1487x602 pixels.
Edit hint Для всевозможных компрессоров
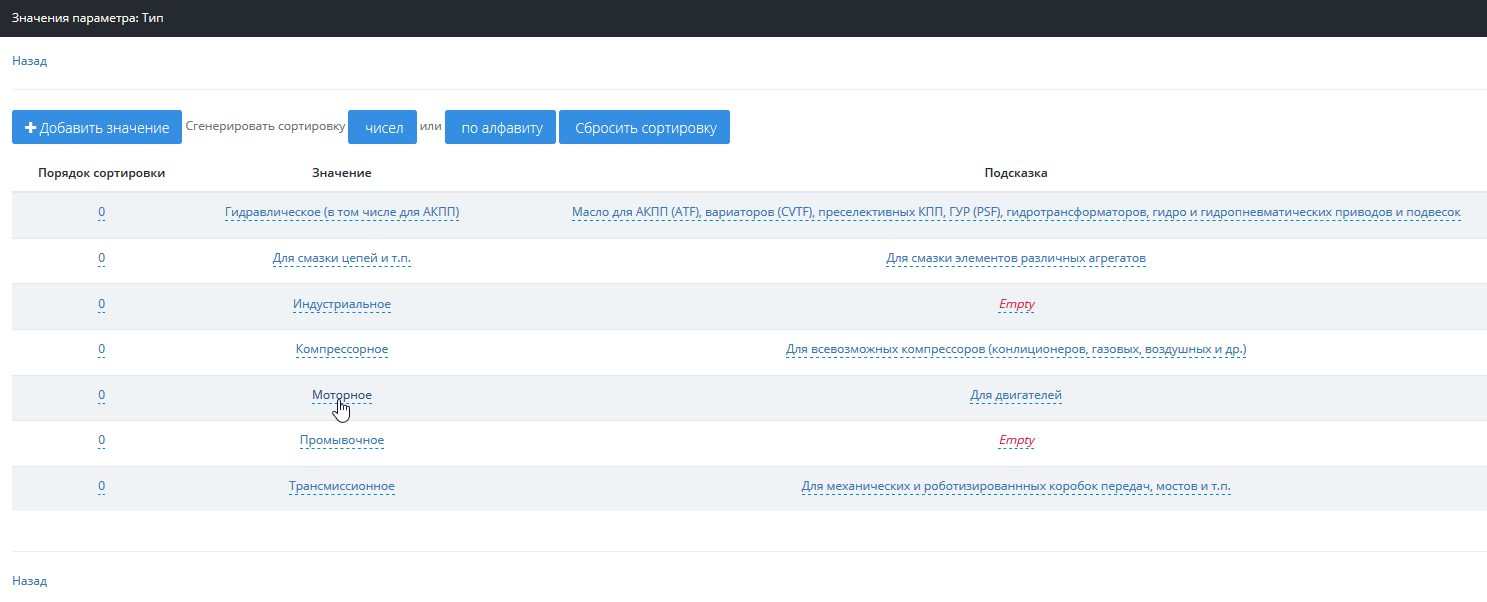coord(1016,349)
